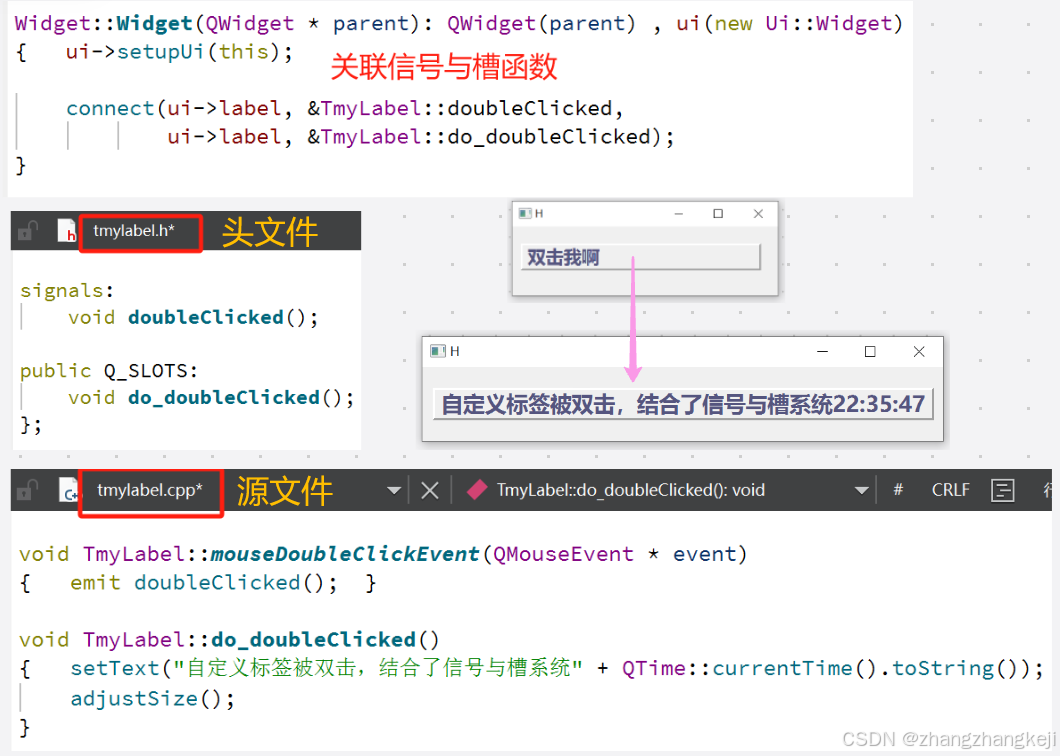Expand the symbol list dropdown arrow
Screen dimensions: 1060x756
pyautogui.click(x=861, y=491)
